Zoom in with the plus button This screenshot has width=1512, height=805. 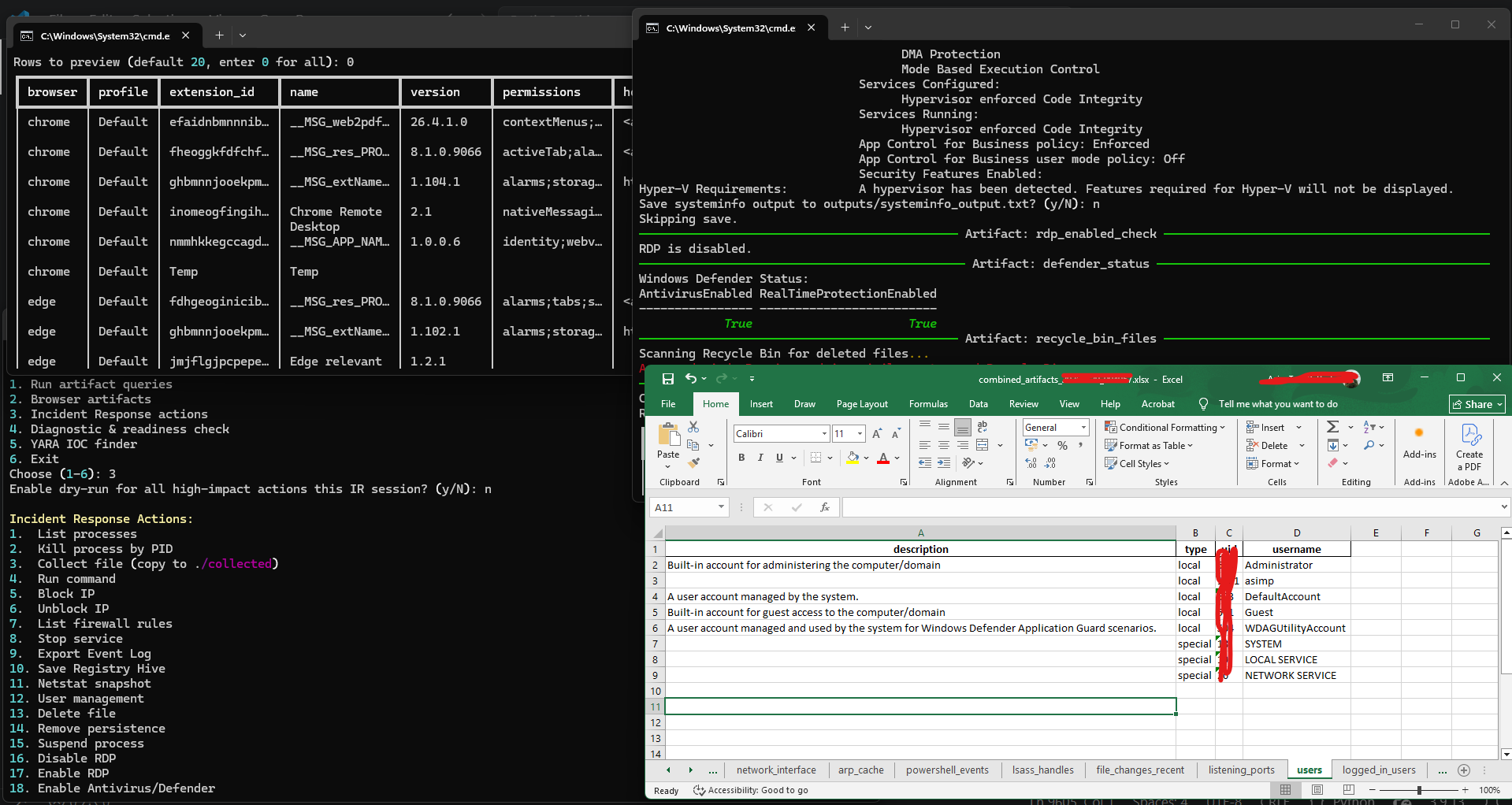(x=1465, y=790)
